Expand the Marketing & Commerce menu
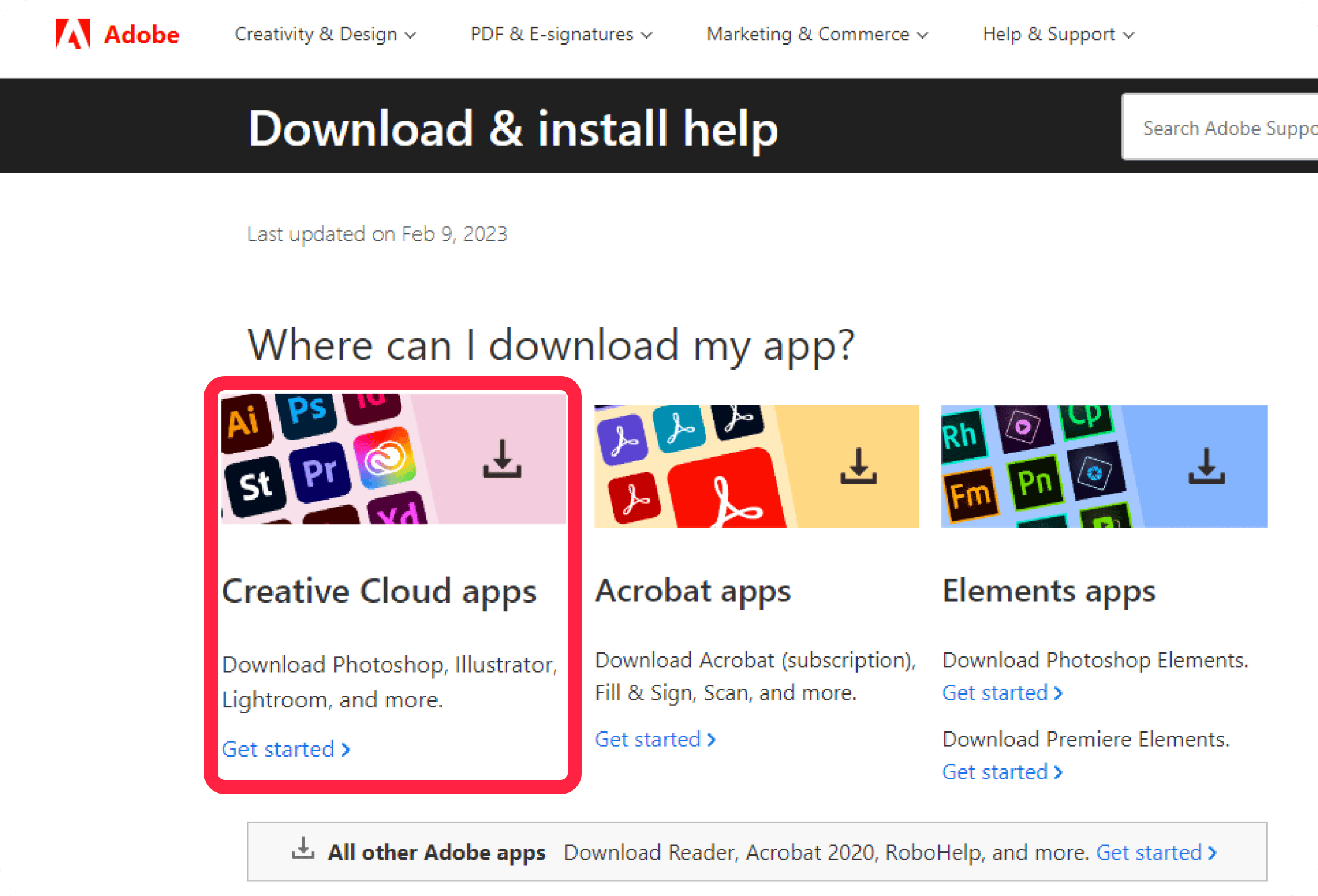This screenshot has width=1318, height=896. pos(817,35)
